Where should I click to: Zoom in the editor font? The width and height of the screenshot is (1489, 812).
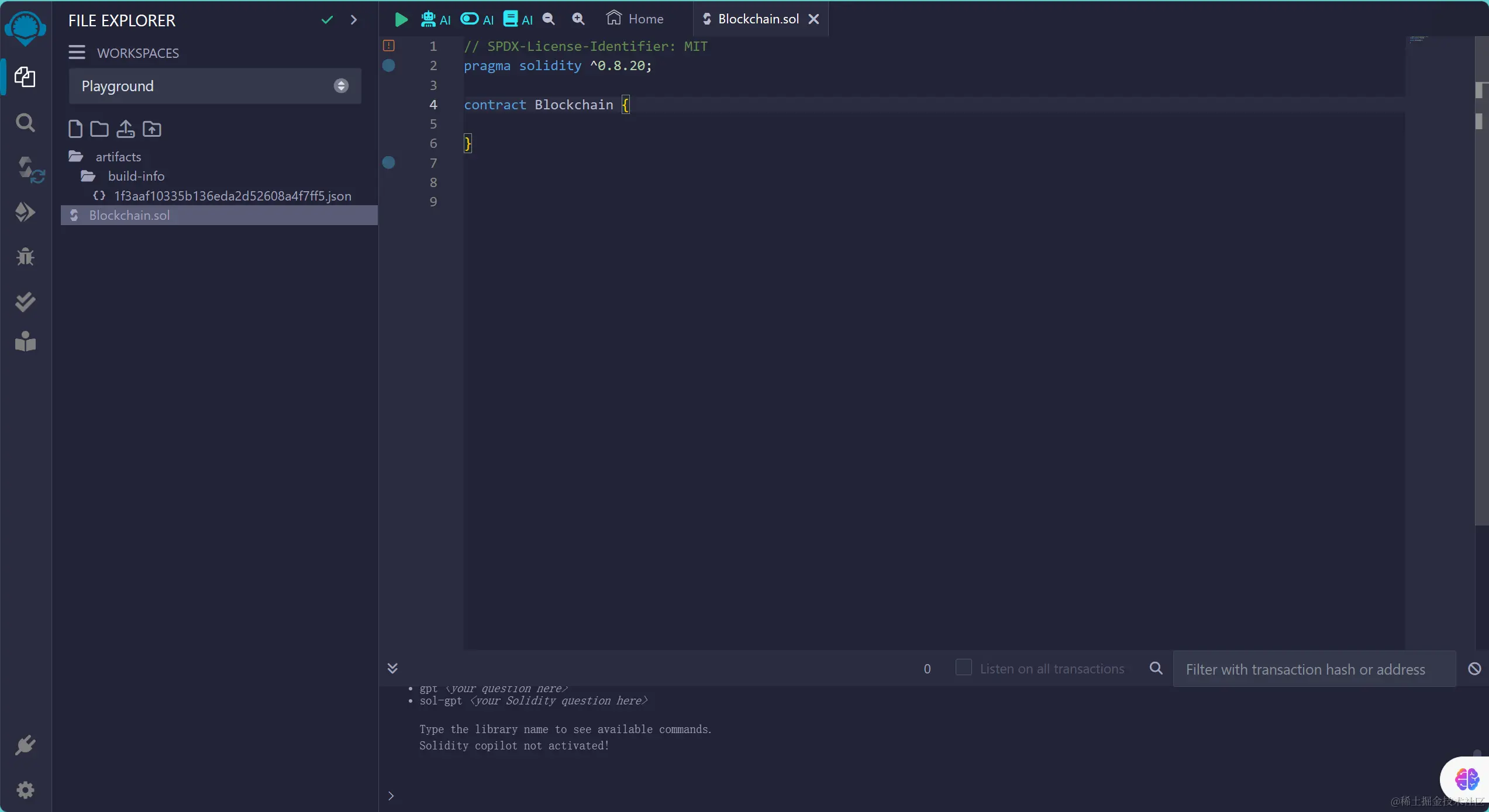[x=578, y=19]
